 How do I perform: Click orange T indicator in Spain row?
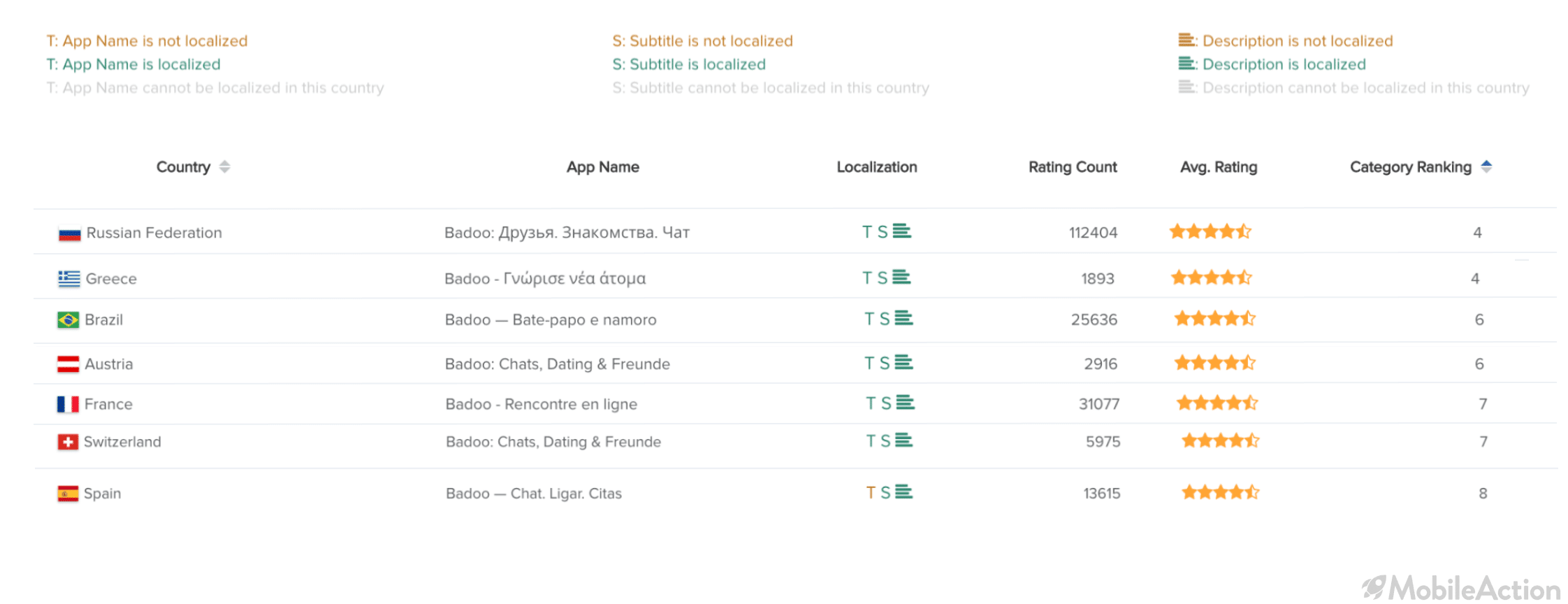871,493
